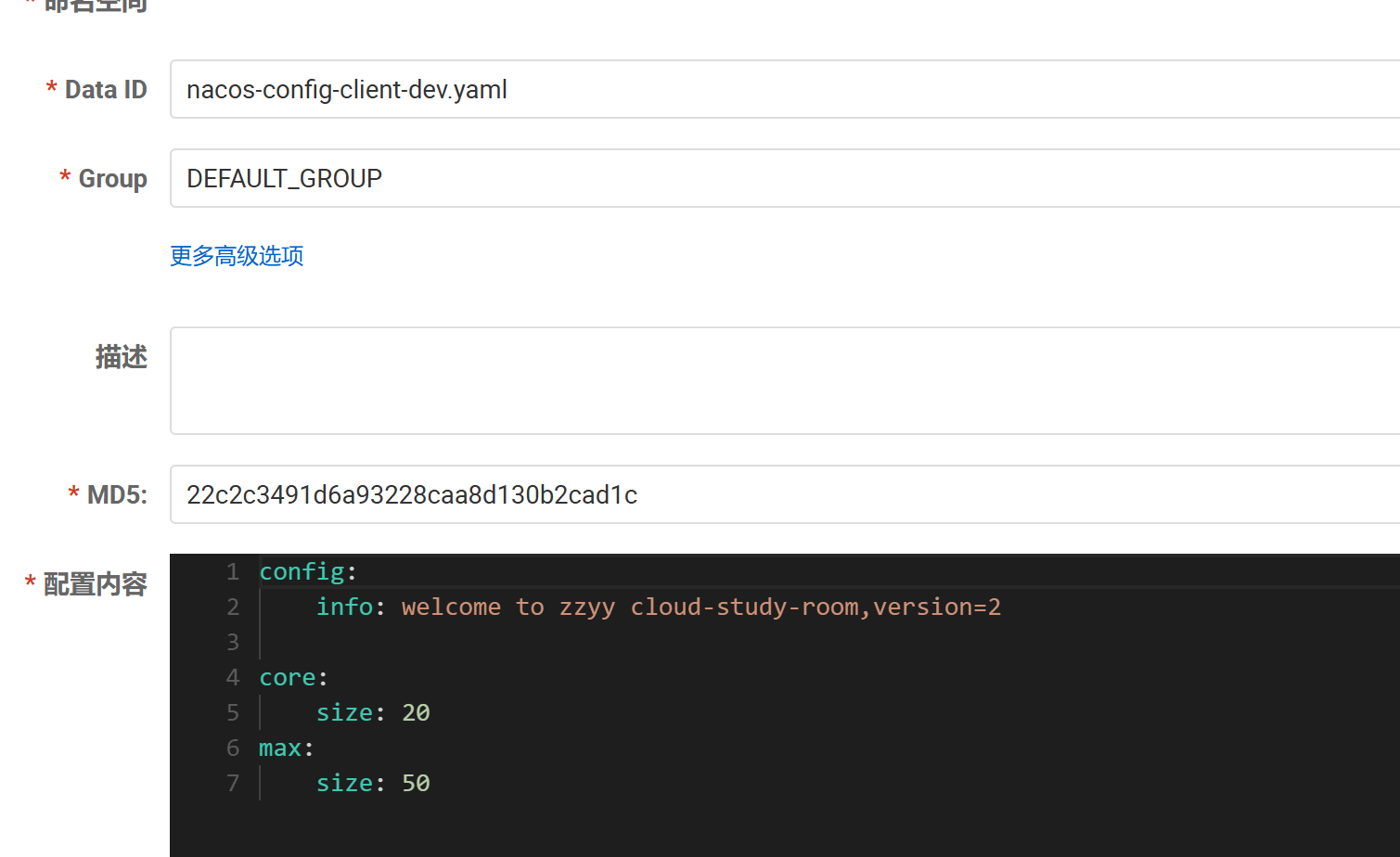The image size is (1400, 857).
Task: Click the 配置内容 field label
Action: point(95,584)
